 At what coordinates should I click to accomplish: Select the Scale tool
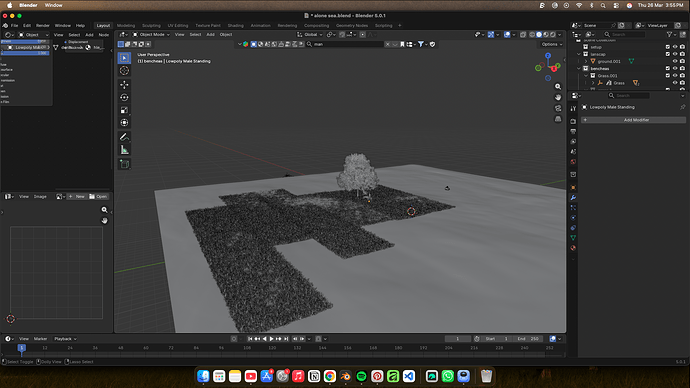(125, 110)
